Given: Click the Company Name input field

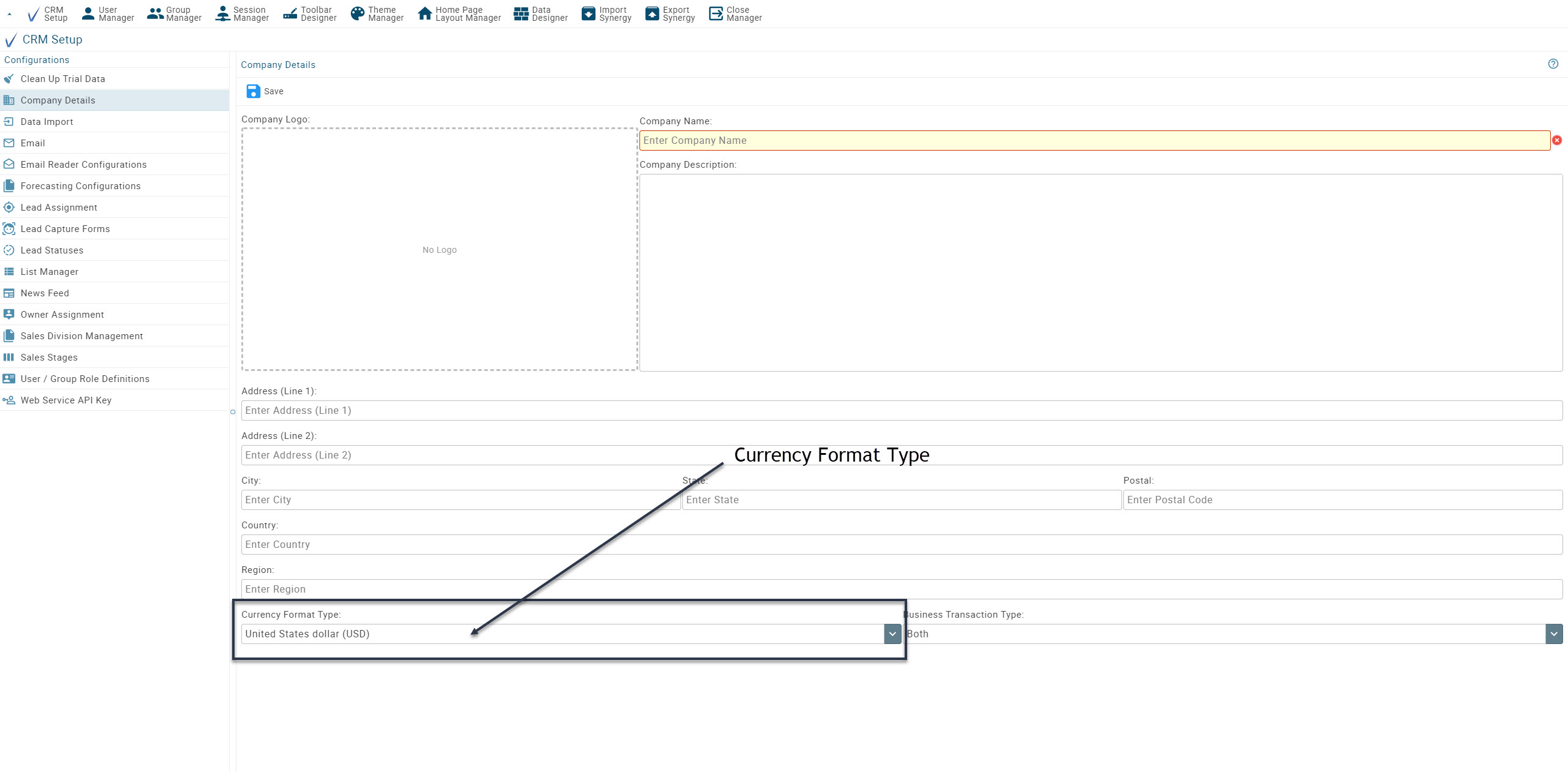Looking at the screenshot, I should click(1095, 140).
